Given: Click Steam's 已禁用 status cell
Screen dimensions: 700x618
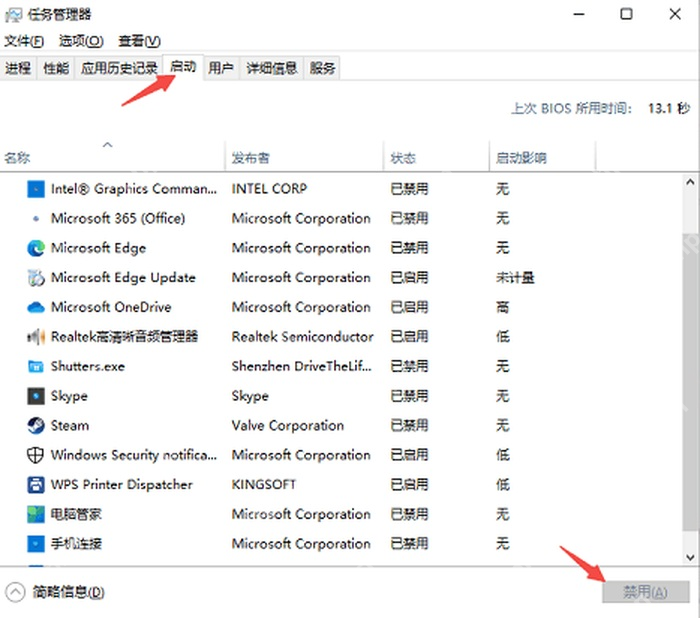Looking at the screenshot, I should click(409, 426).
